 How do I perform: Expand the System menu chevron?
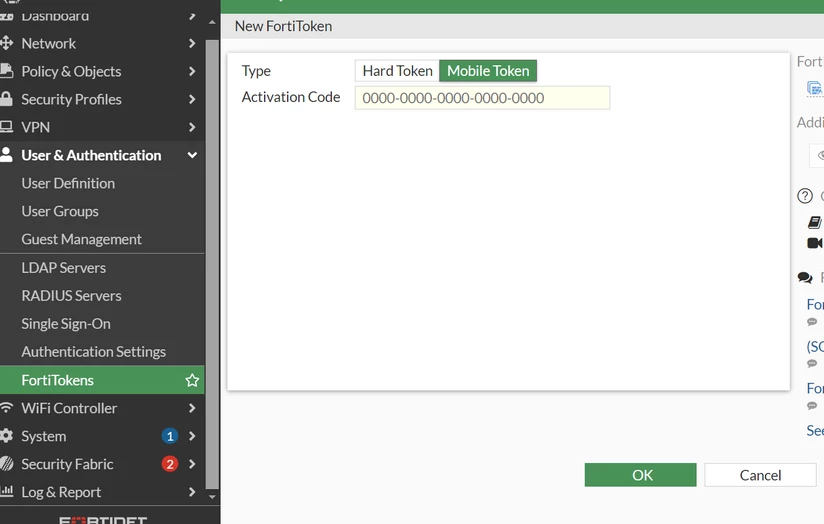(x=192, y=436)
